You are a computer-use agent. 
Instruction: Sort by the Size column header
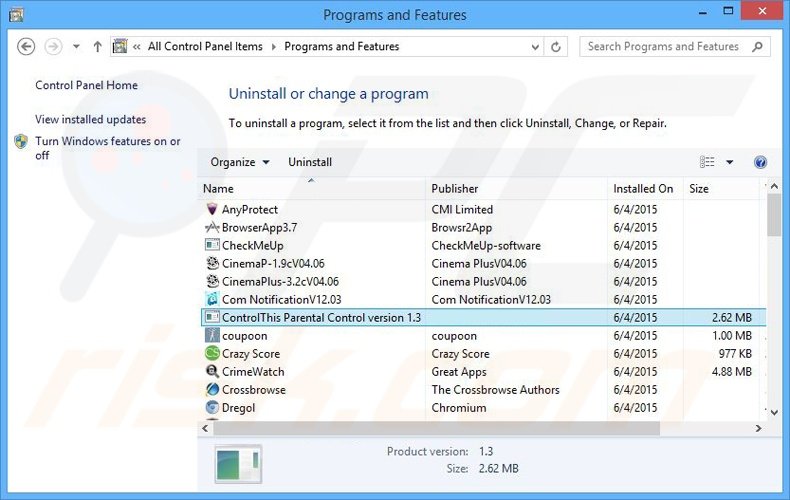(x=723, y=189)
